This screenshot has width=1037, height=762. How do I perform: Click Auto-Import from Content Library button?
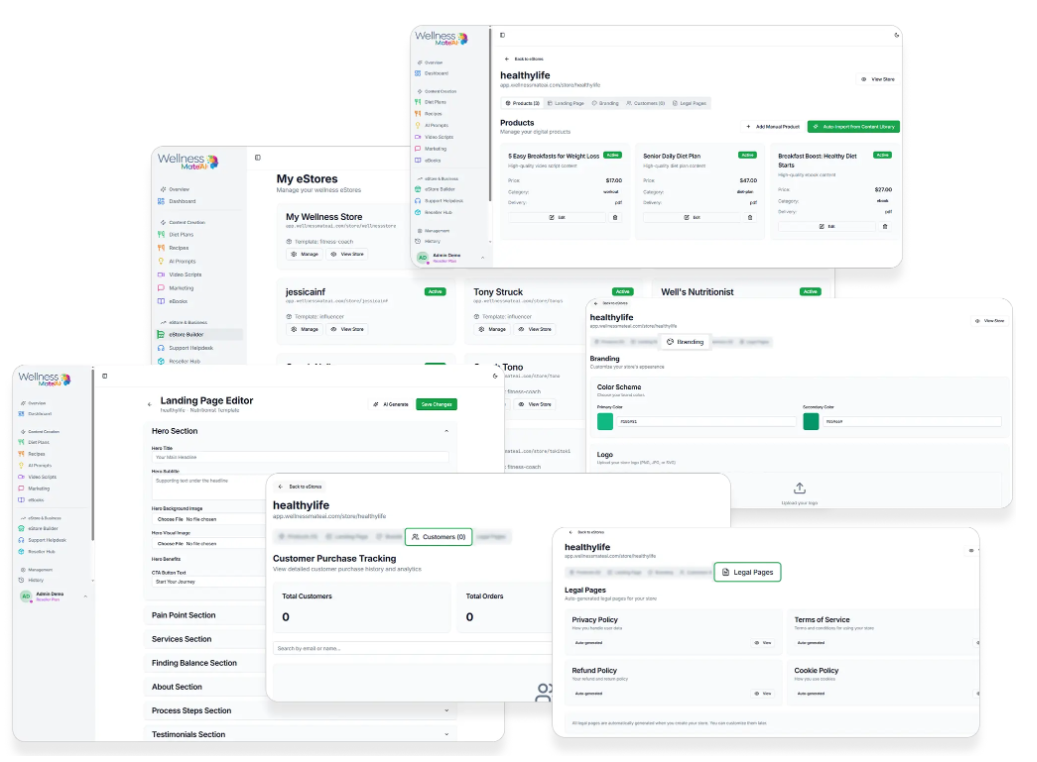click(x=853, y=126)
